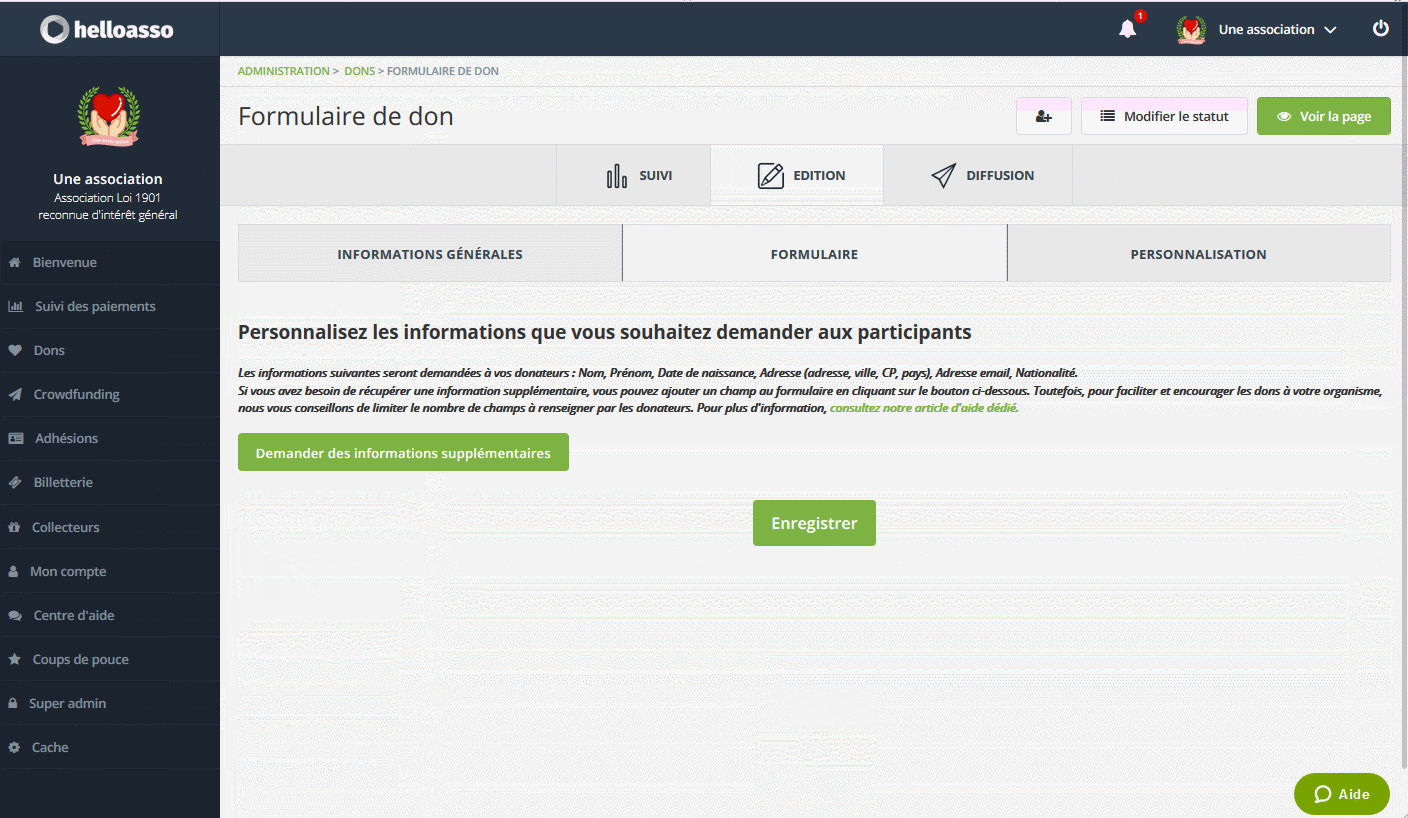
Task: Expand the Une association account dropdown
Action: 1277,30
